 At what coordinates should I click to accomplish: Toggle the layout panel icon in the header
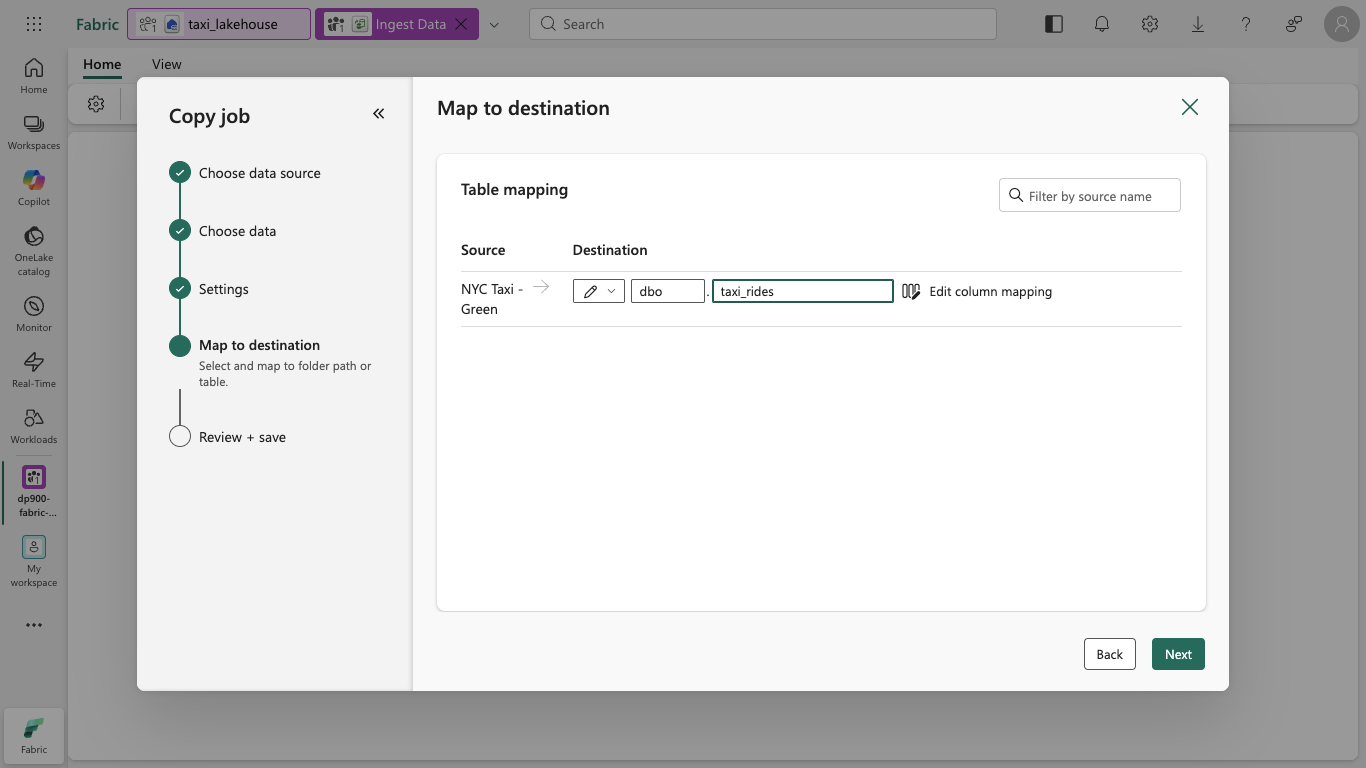coord(1054,24)
